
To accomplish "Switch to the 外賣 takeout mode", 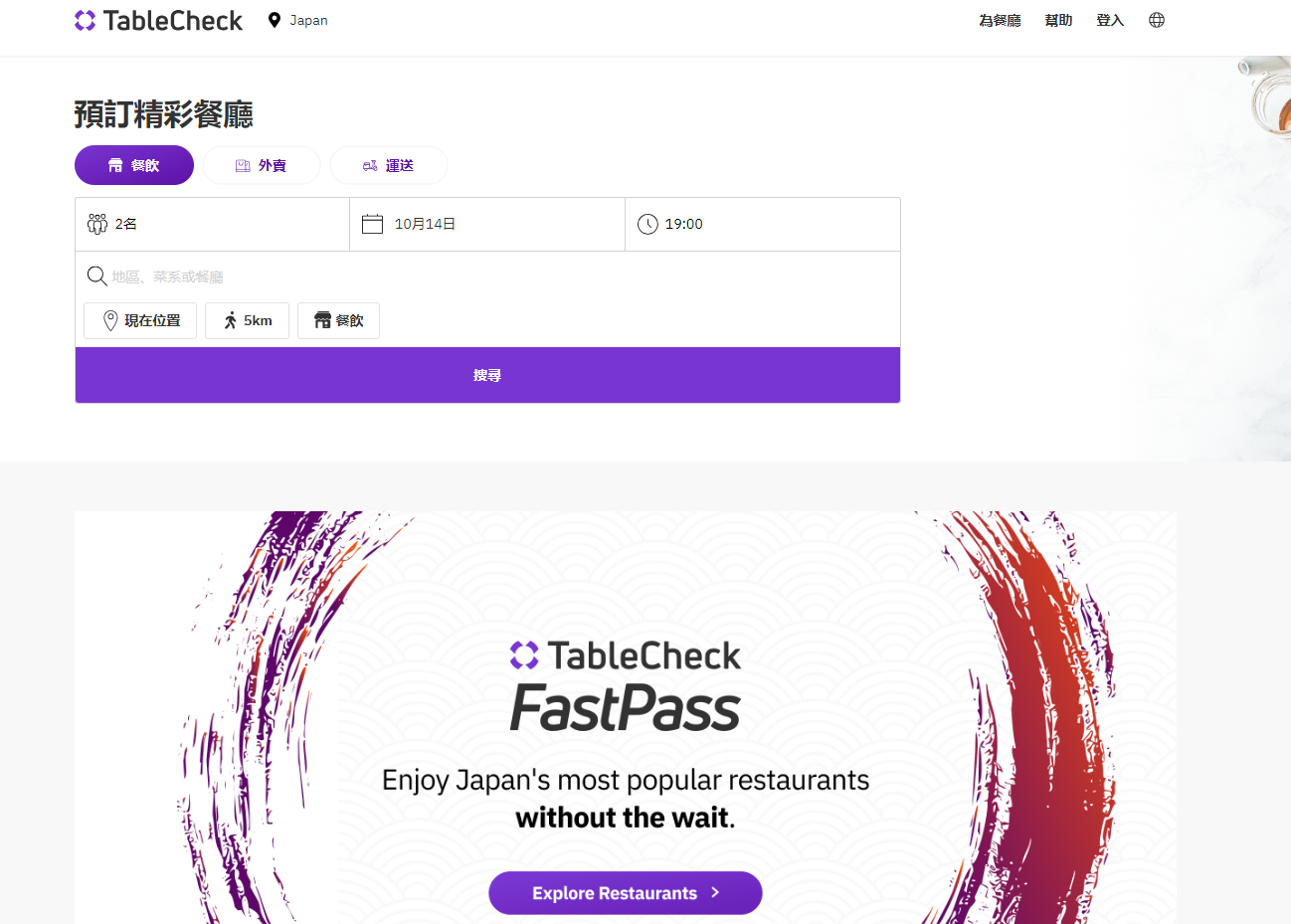I will pos(262,165).
